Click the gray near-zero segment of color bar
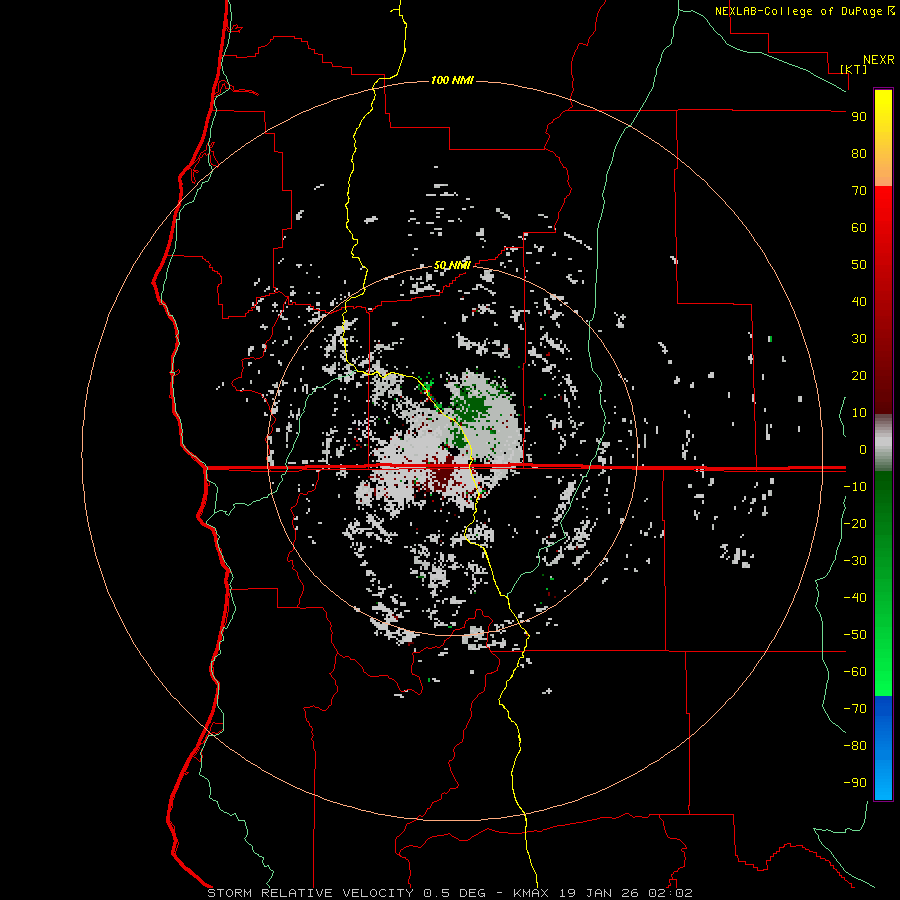This screenshot has width=900, height=900. tap(883, 443)
